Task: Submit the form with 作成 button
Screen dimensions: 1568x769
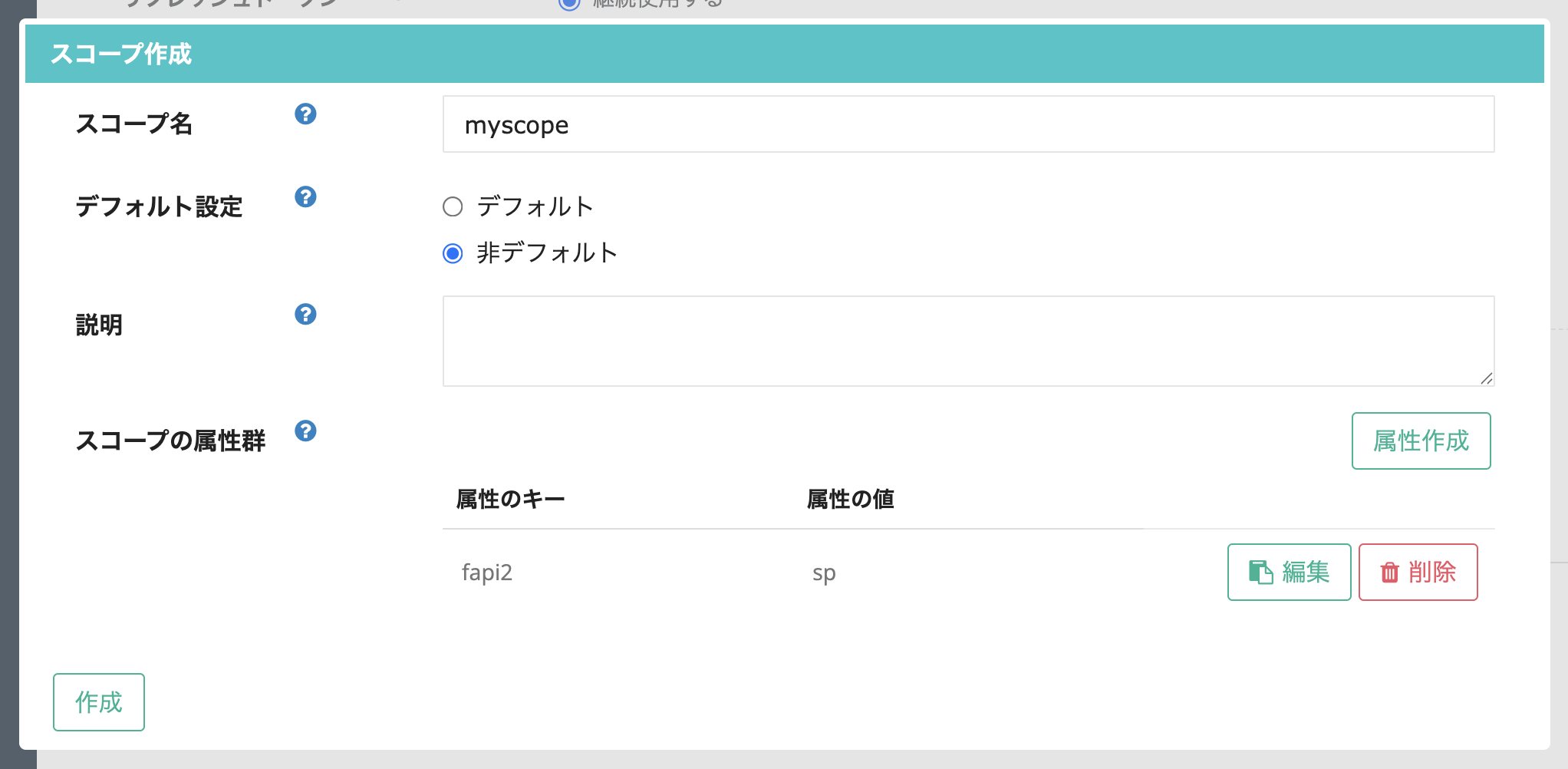Action: 99,702
